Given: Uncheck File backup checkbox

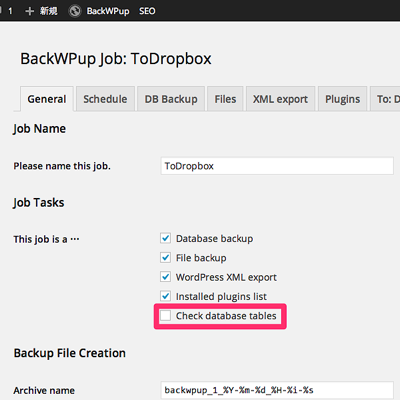Looking at the screenshot, I should 165,258.
